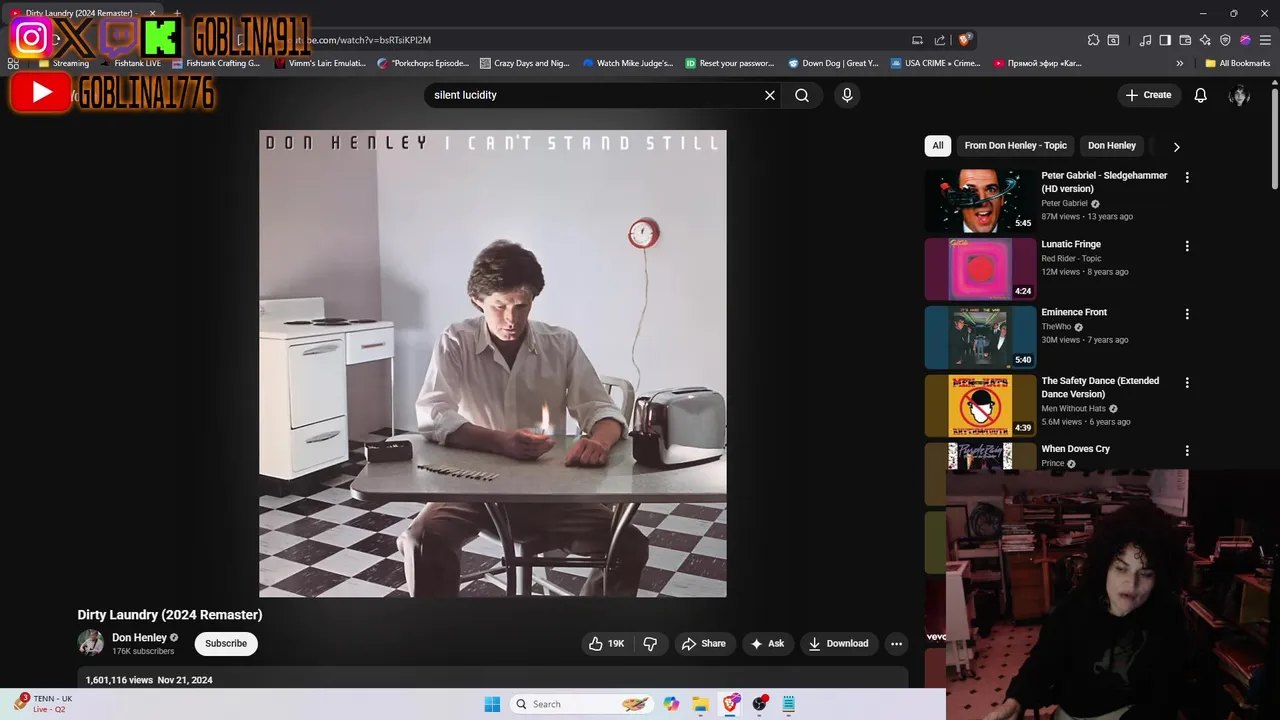The image size is (1280, 720).
Task: Open the Brave Shields lion icon
Action: point(964,40)
